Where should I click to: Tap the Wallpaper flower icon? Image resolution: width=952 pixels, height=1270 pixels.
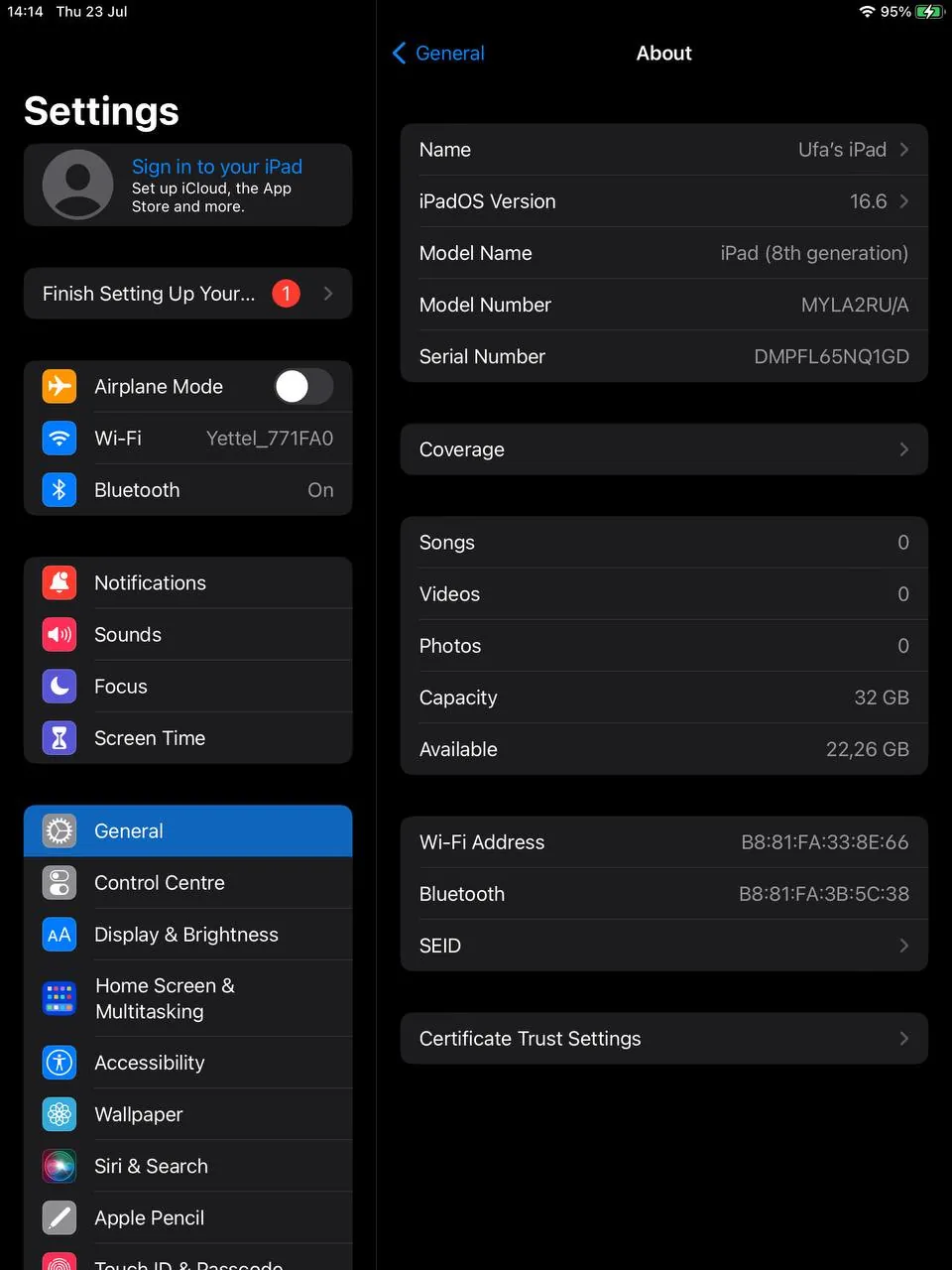[59, 1114]
